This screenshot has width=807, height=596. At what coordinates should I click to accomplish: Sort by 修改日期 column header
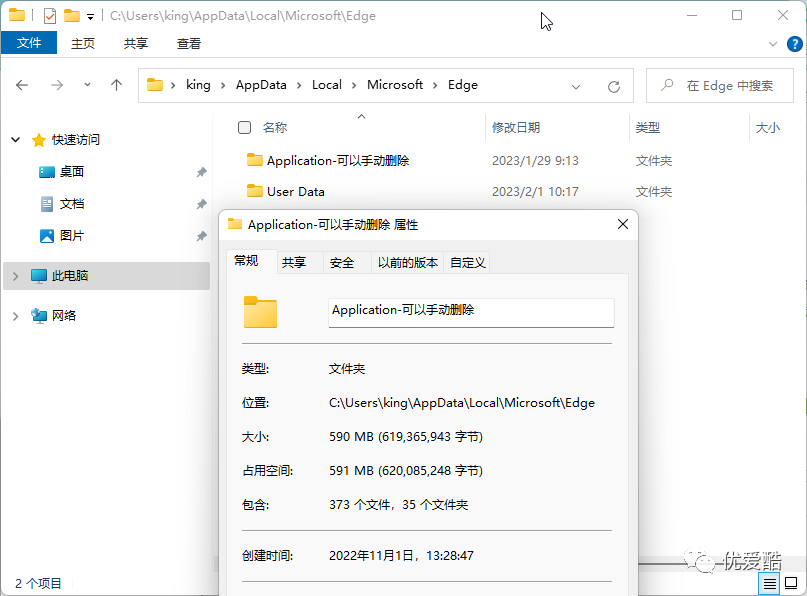[x=516, y=127]
